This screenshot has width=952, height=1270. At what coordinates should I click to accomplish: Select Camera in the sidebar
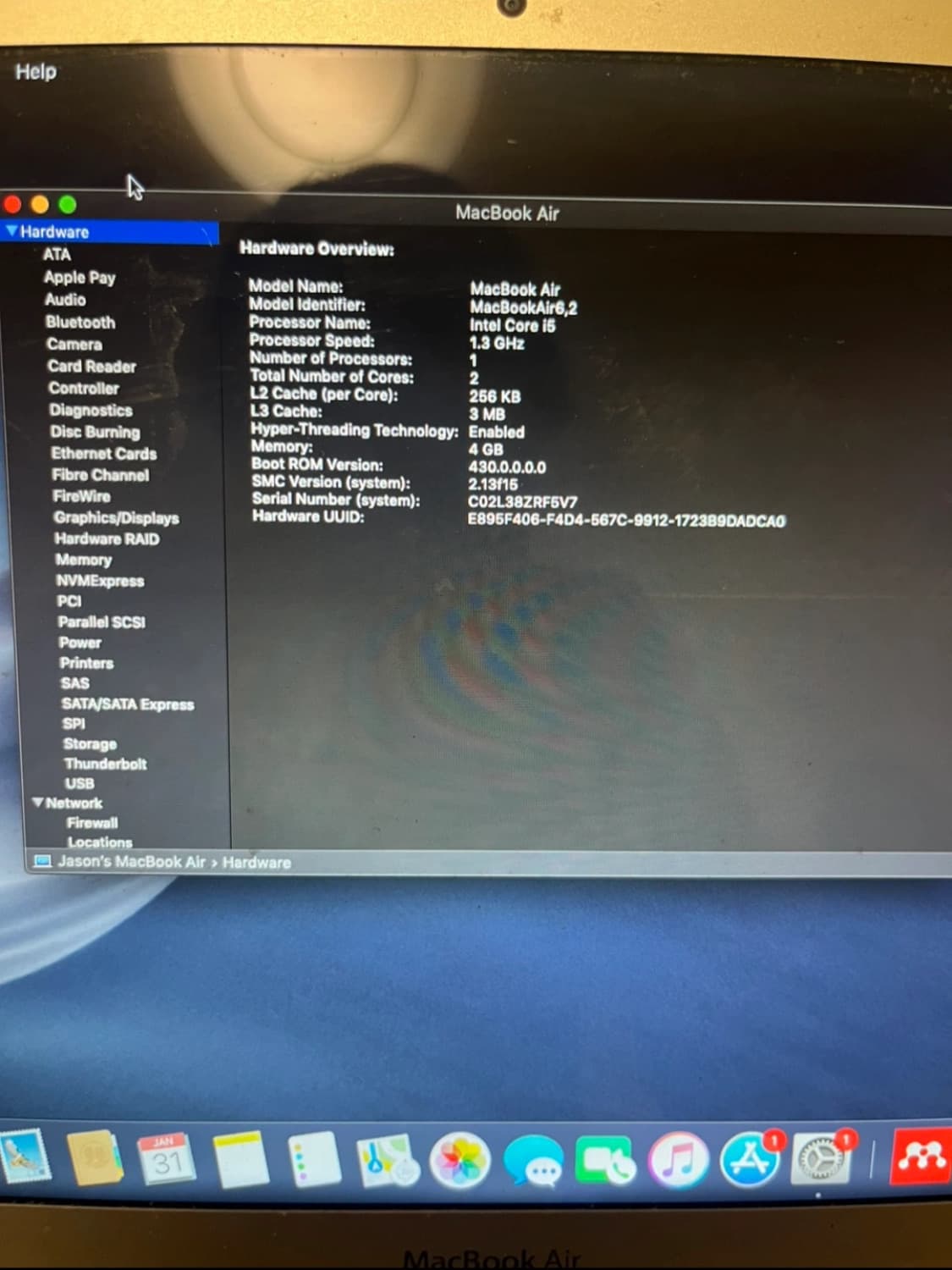point(74,344)
